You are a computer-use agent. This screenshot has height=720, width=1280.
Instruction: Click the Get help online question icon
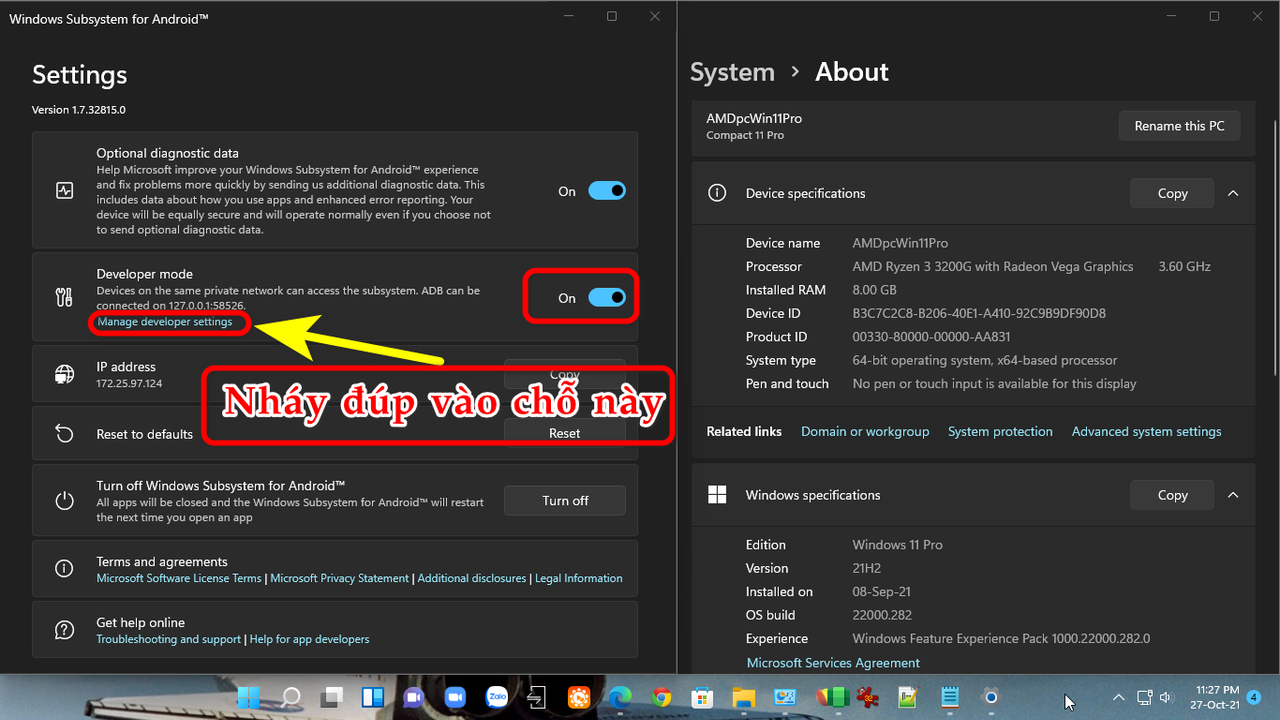tap(65, 630)
